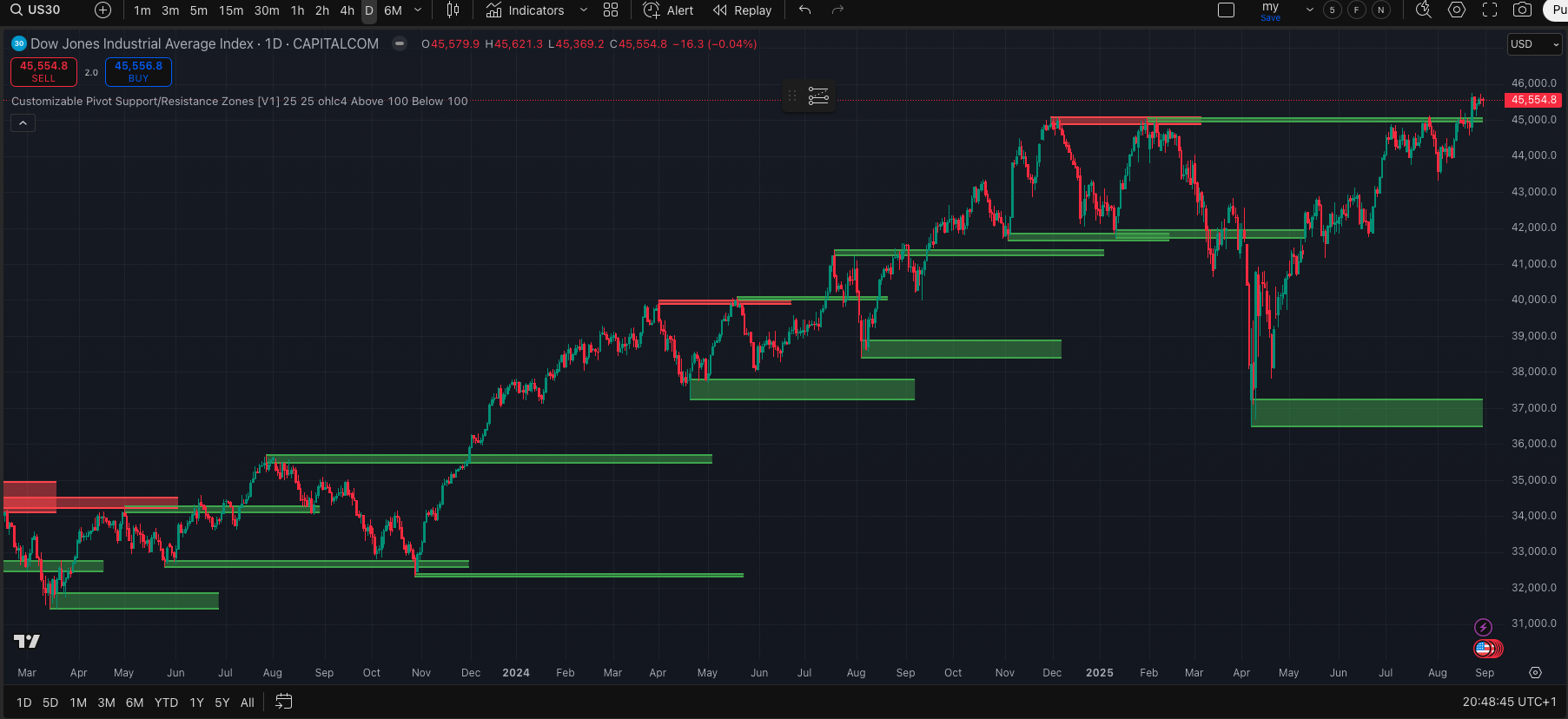Click the Publish button

pos(1556,10)
